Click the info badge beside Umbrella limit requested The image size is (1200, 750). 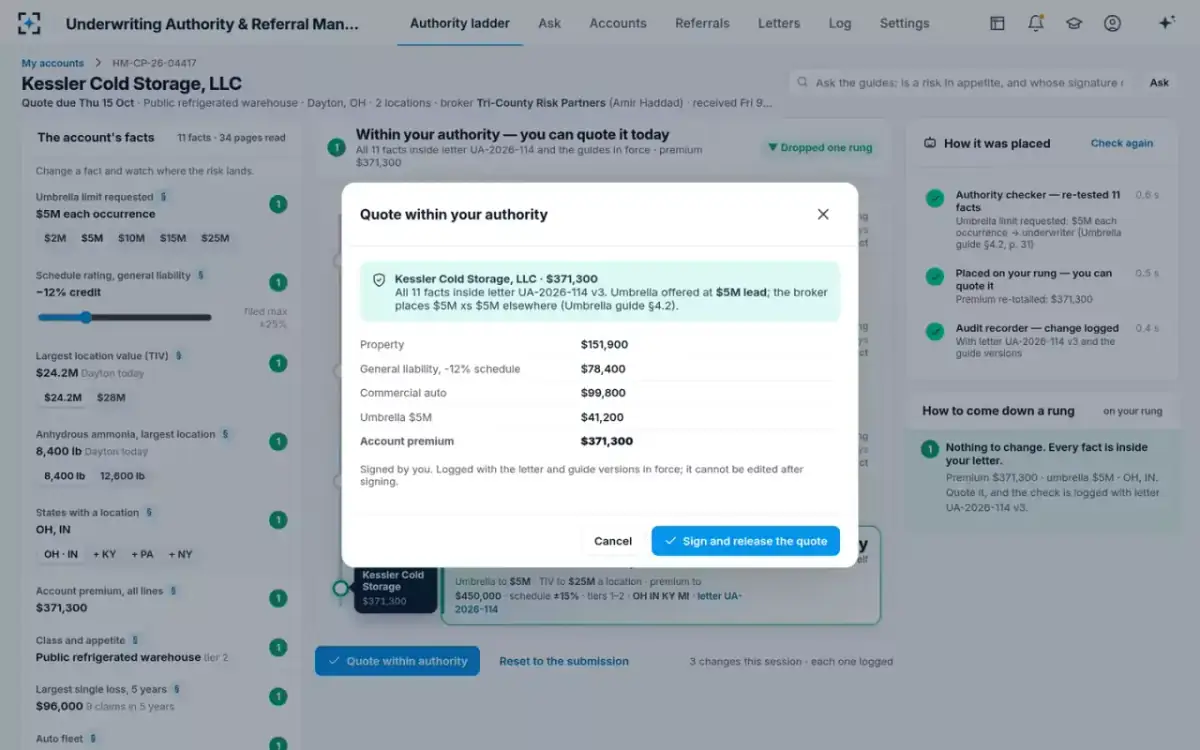click(x=164, y=197)
